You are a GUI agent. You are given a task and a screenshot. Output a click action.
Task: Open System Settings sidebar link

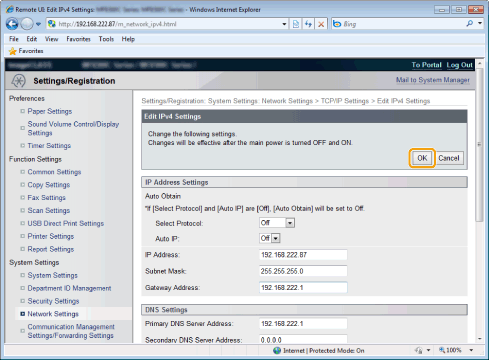tap(52, 275)
